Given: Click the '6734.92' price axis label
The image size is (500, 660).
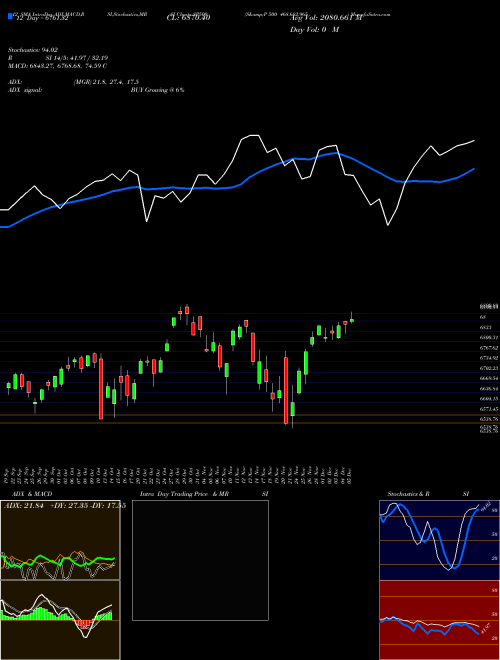Looking at the screenshot, I should [489, 358].
